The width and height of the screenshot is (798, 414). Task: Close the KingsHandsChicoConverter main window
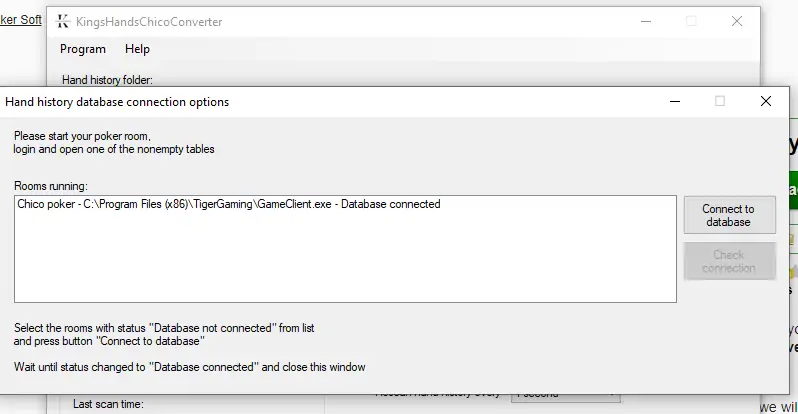(737, 21)
